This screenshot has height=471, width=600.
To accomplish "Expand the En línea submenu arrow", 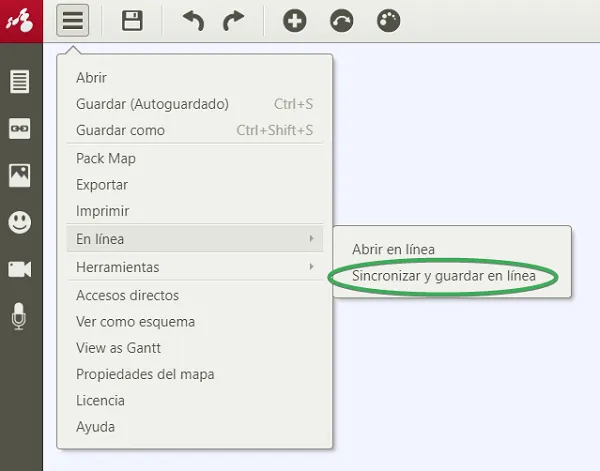I will tap(311, 238).
